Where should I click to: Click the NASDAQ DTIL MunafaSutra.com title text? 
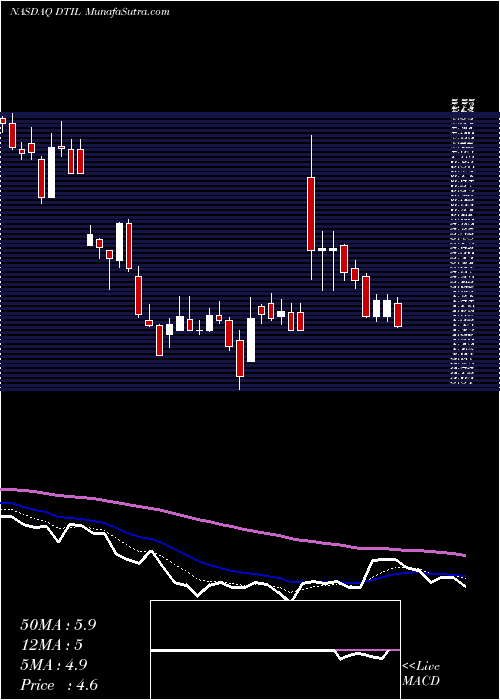click(90, 12)
